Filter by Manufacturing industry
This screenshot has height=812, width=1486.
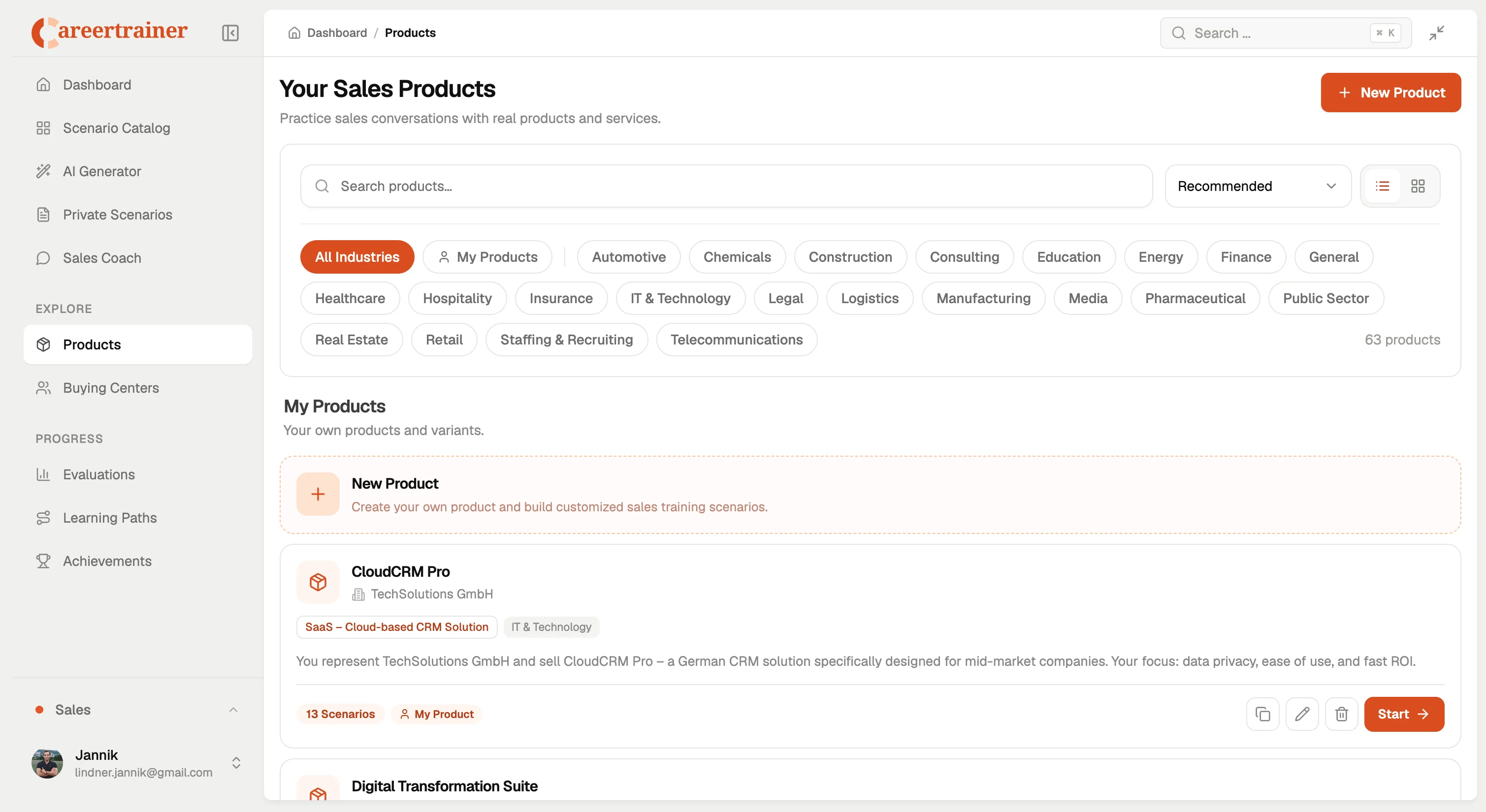tap(983, 298)
